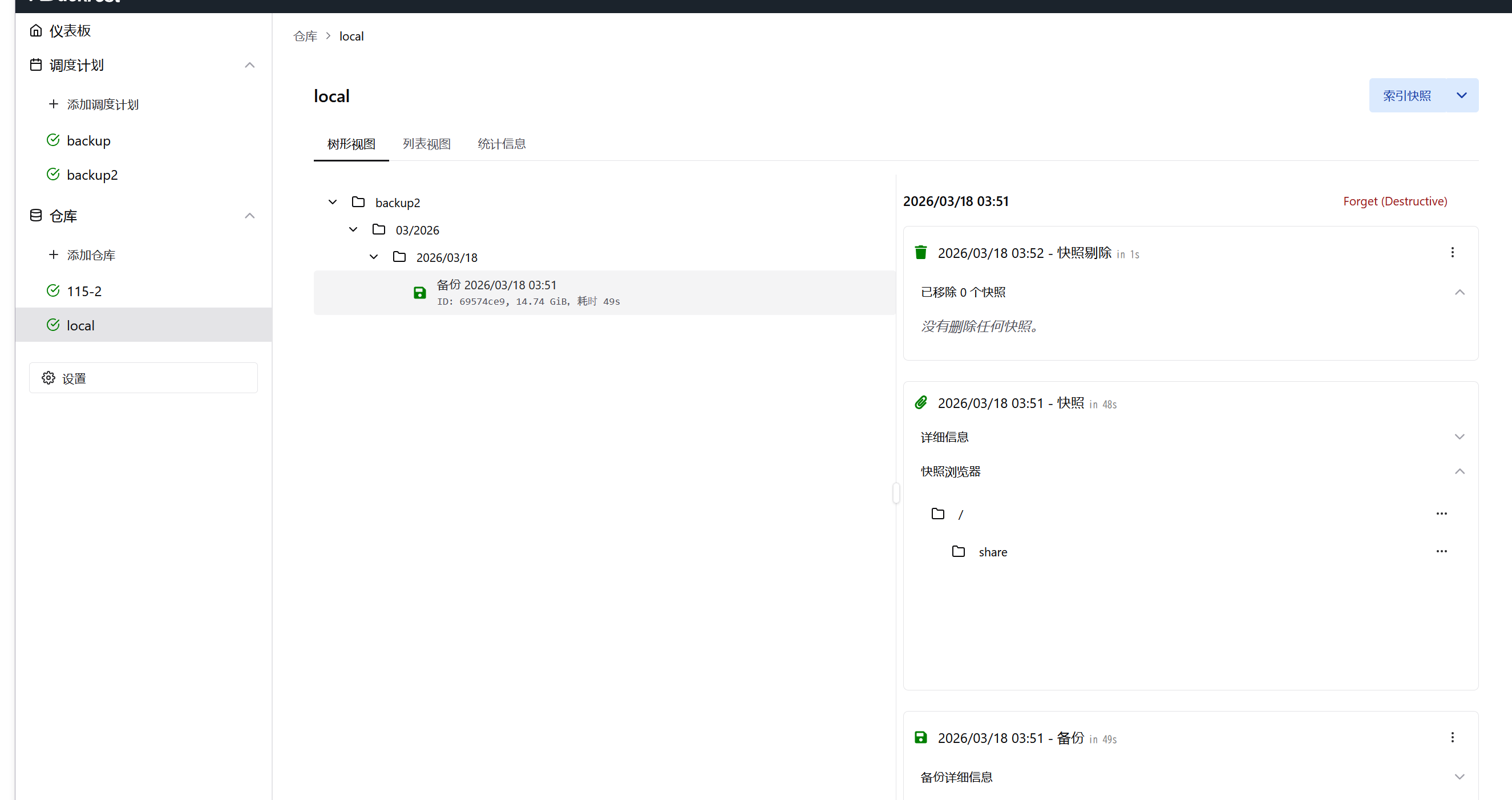1512x800 pixels.
Task: Open three-dot menu for 03:51 backup operation
Action: click(x=1452, y=737)
